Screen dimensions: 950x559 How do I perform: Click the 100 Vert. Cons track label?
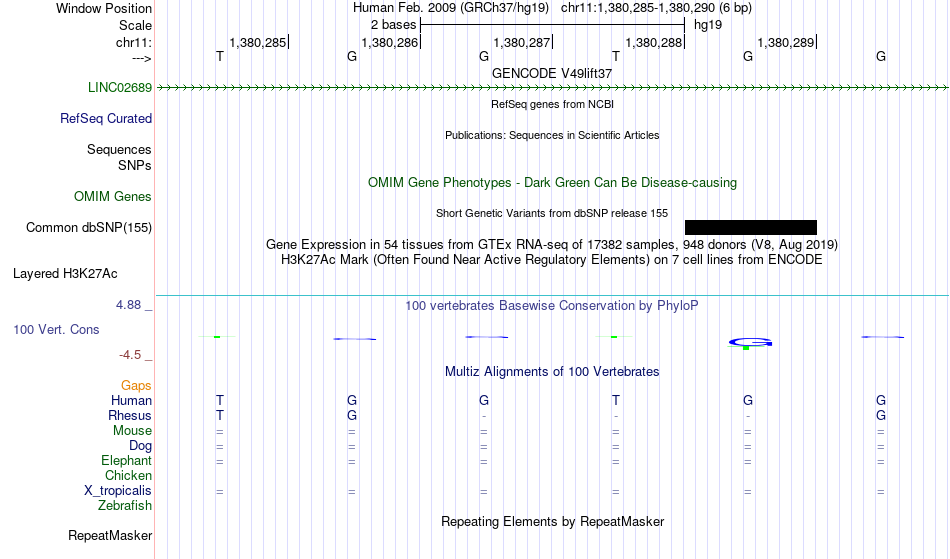(56, 329)
